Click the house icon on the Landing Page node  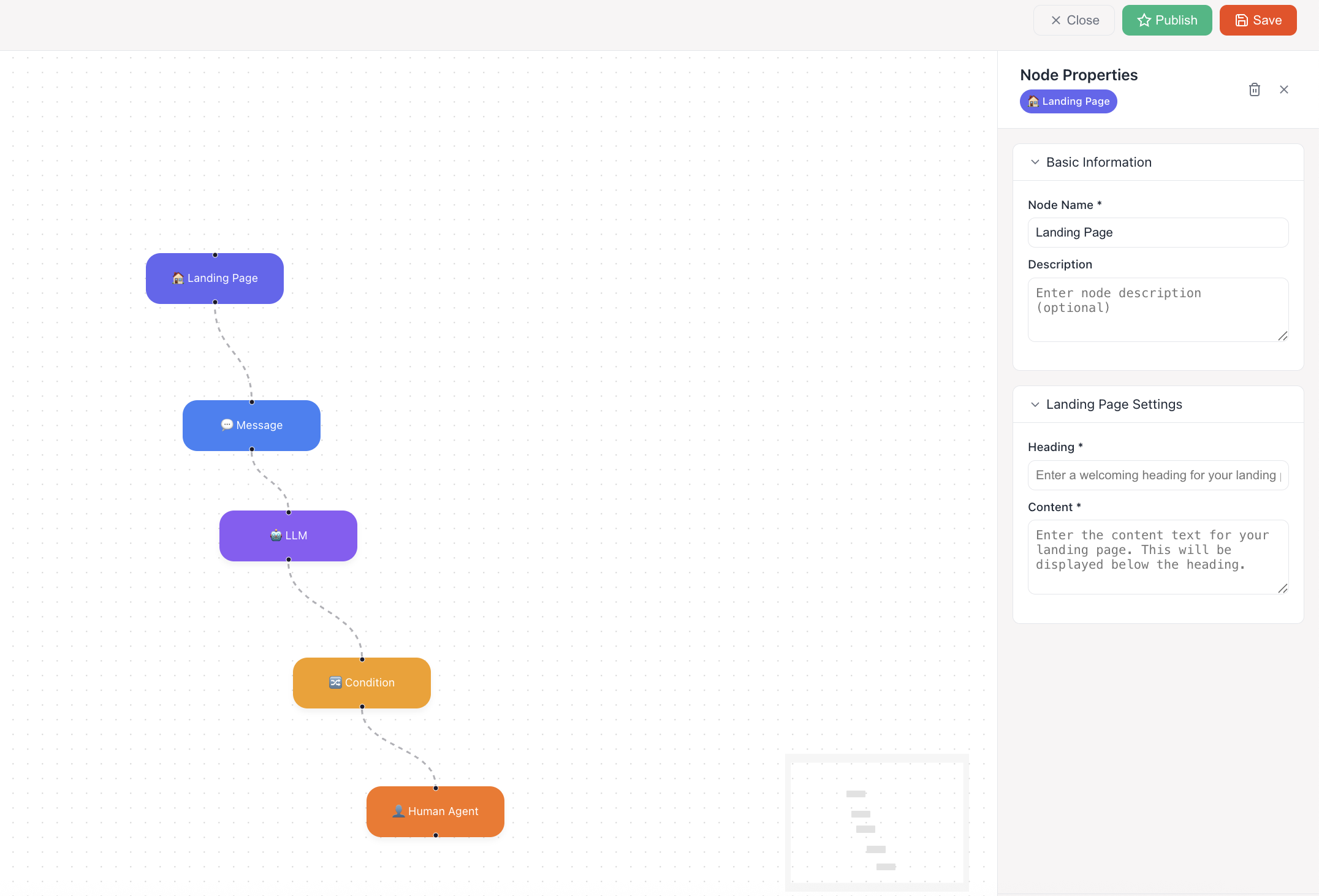click(178, 278)
